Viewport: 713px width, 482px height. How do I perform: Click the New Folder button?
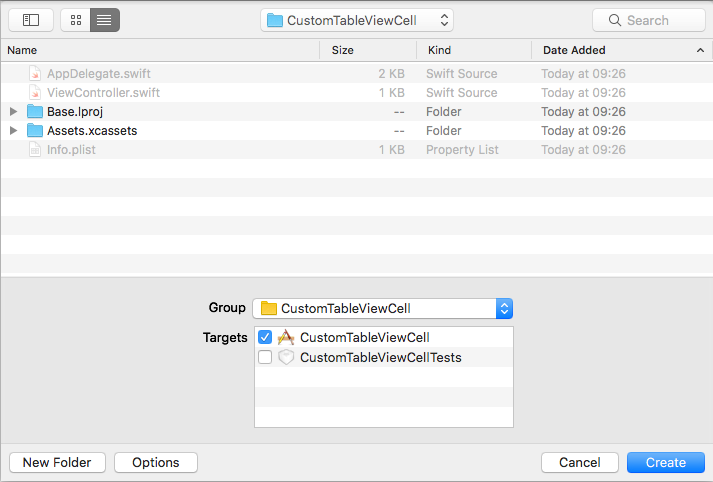(x=57, y=462)
